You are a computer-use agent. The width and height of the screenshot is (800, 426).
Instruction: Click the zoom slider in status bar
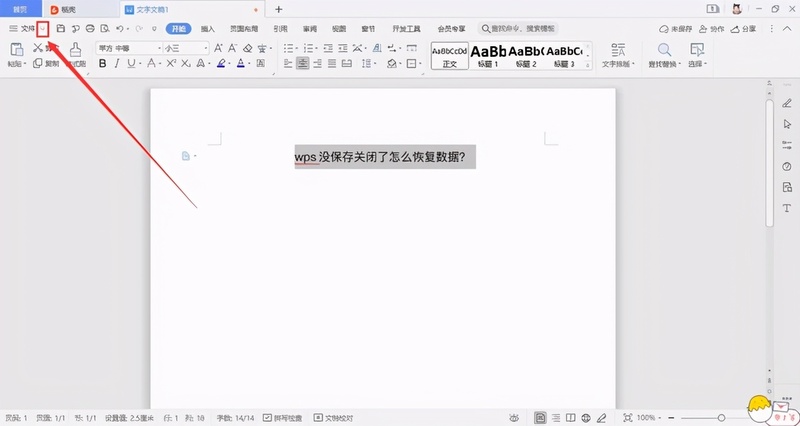click(x=720, y=417)
